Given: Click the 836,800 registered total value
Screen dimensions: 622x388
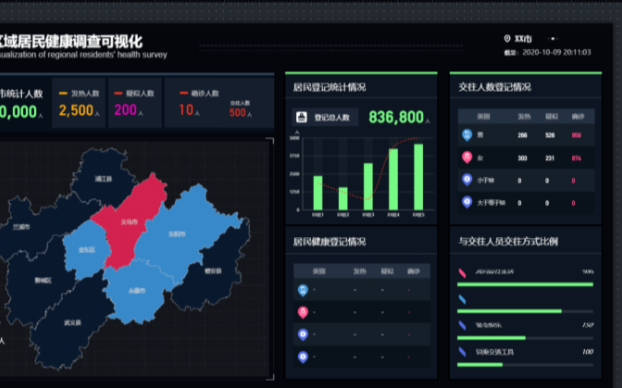Looking at the screenshot, I should click(396, 117).
